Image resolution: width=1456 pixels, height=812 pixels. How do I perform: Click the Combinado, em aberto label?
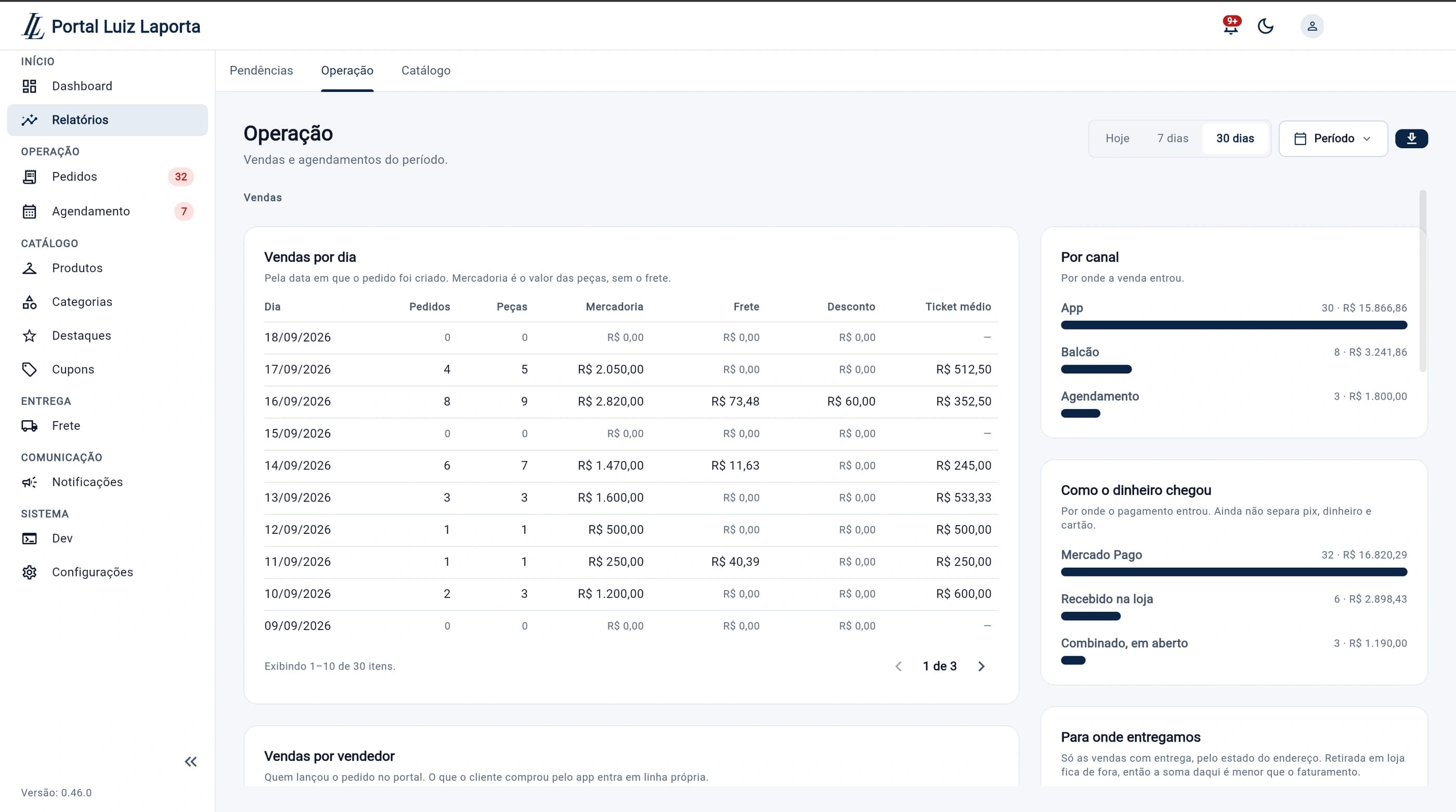coord(1124,643)
